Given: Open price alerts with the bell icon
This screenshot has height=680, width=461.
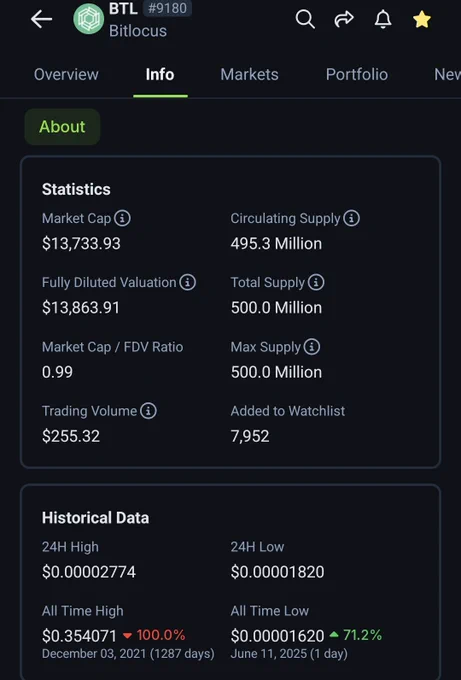Looking at the screenshot, I should click(x=383, y=20).
